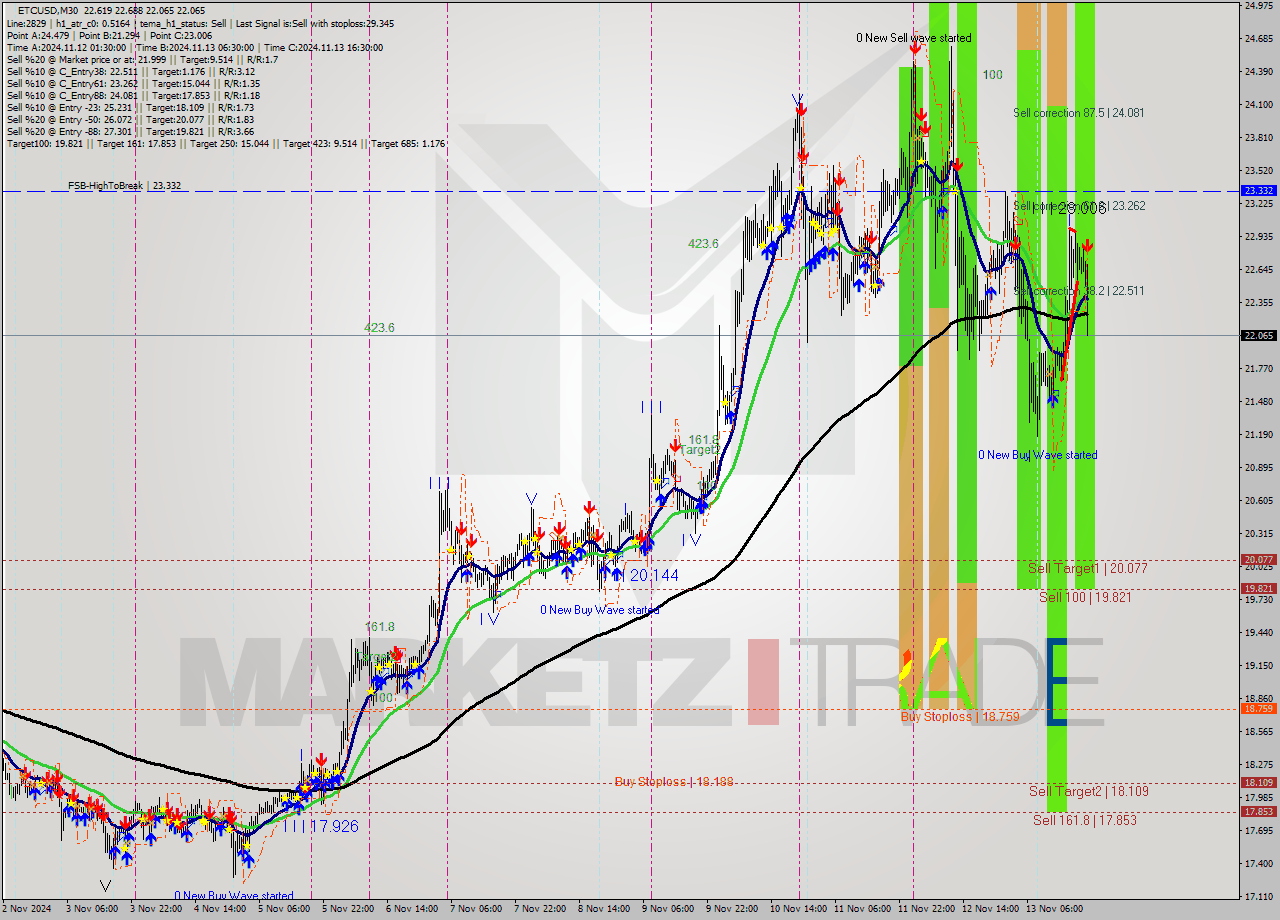
Task: Click the red sell arrow at the 24.6 peak
Action: click(915, 47)
